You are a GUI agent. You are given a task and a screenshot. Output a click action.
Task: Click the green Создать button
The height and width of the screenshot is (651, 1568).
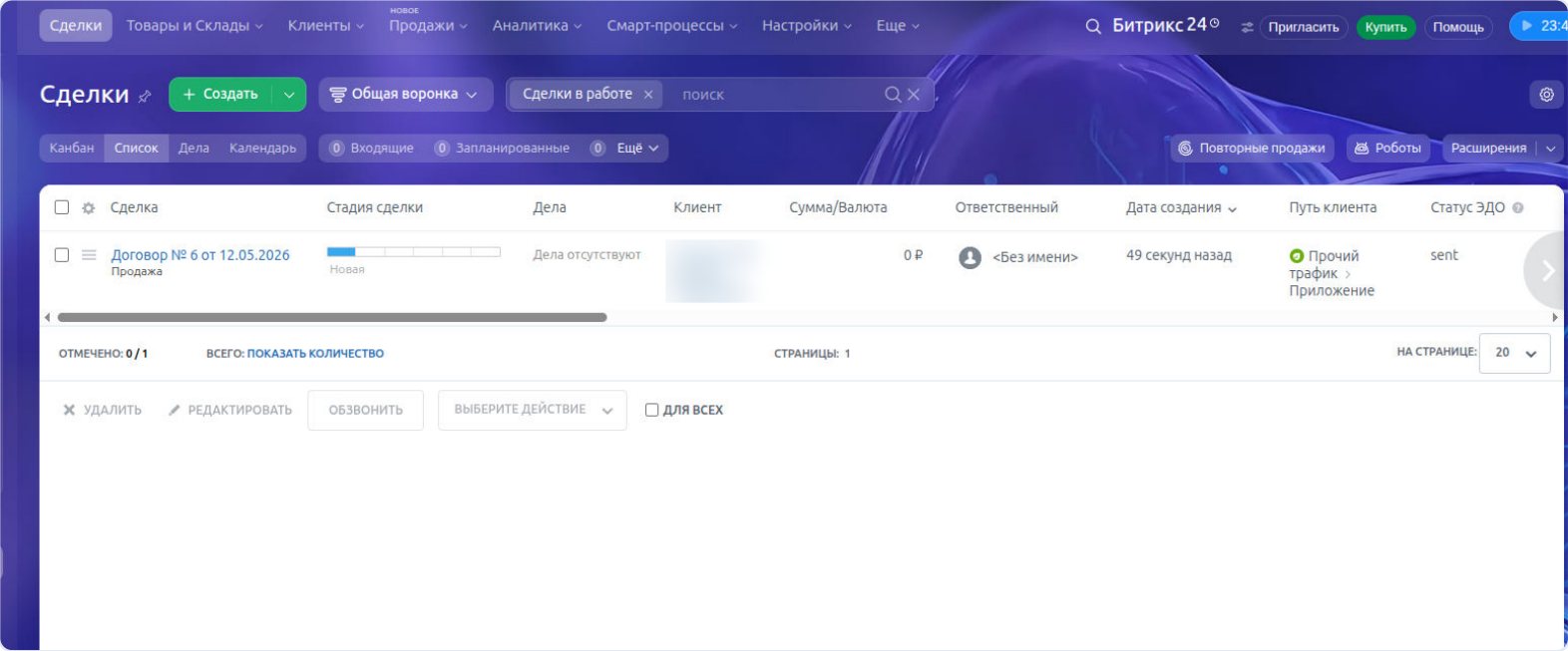(221, 95)
